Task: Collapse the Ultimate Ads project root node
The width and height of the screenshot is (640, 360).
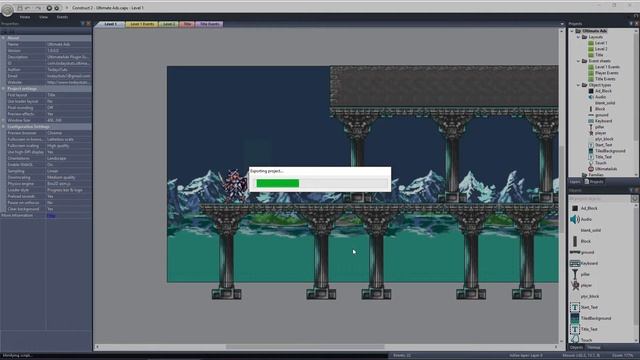Action: click(x=572, y=31)
